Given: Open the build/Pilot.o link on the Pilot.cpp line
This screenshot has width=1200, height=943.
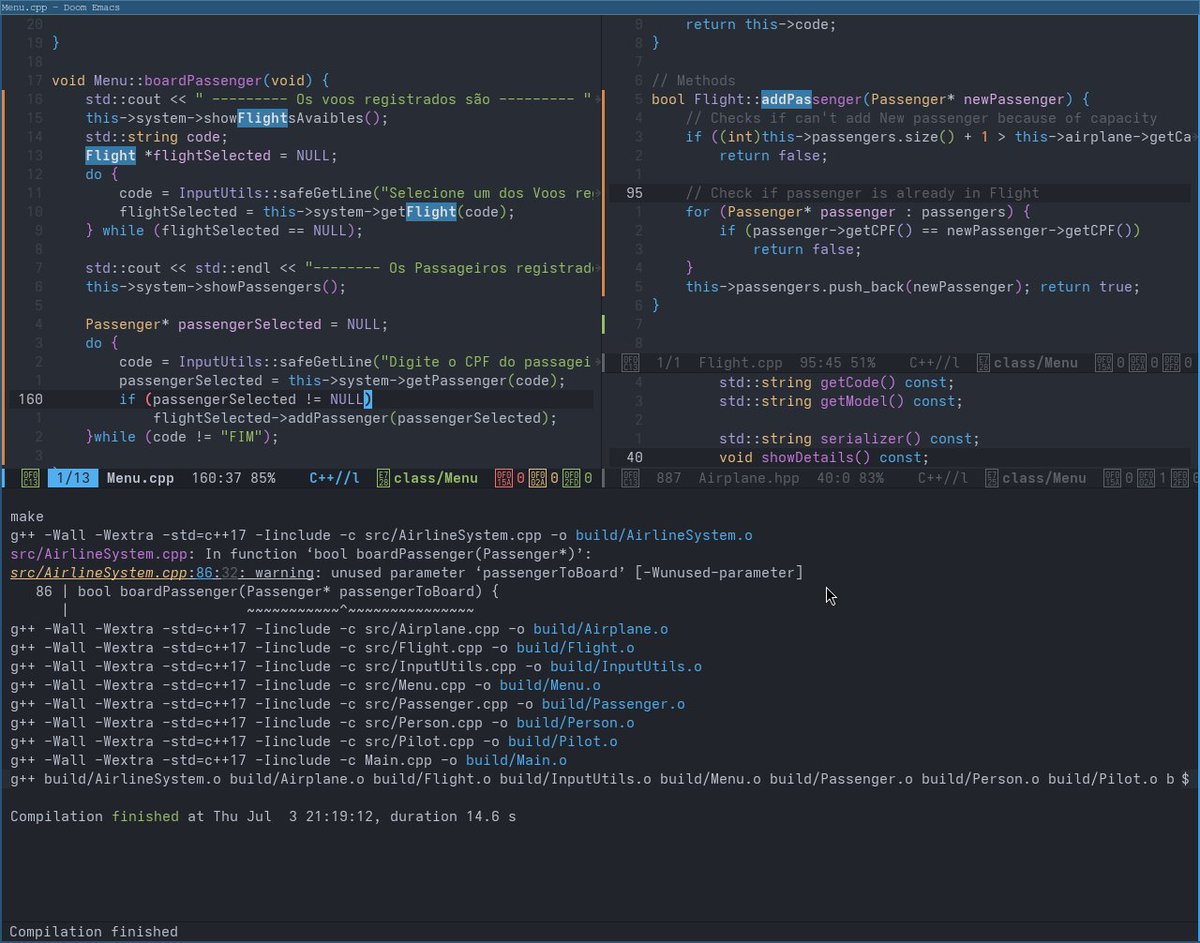Looking at the screenshot, I should tap(562, 741).
